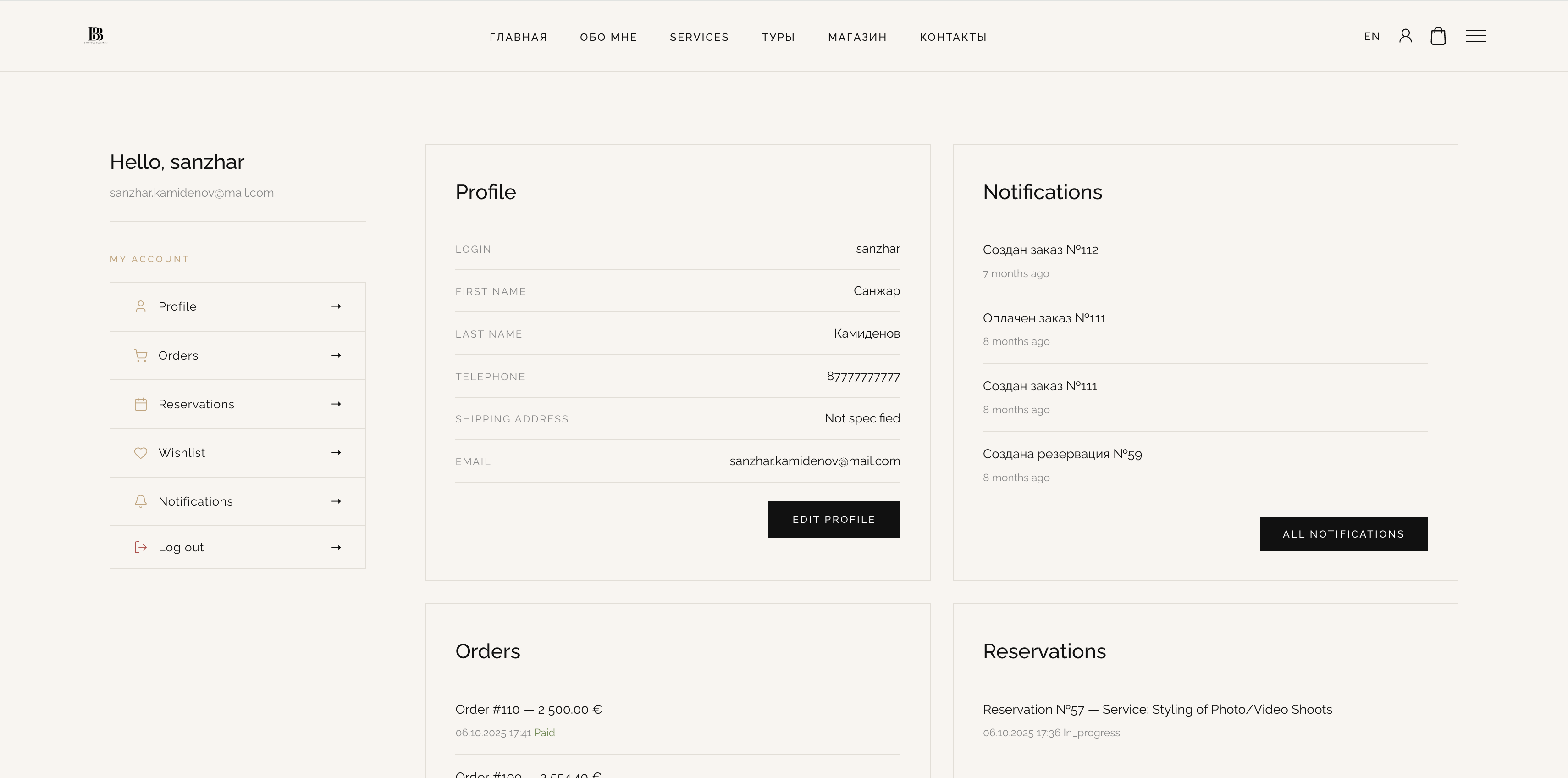Click the person icon beside Profile
This screenshot has width=1568, height=778.
click(141, 306)
